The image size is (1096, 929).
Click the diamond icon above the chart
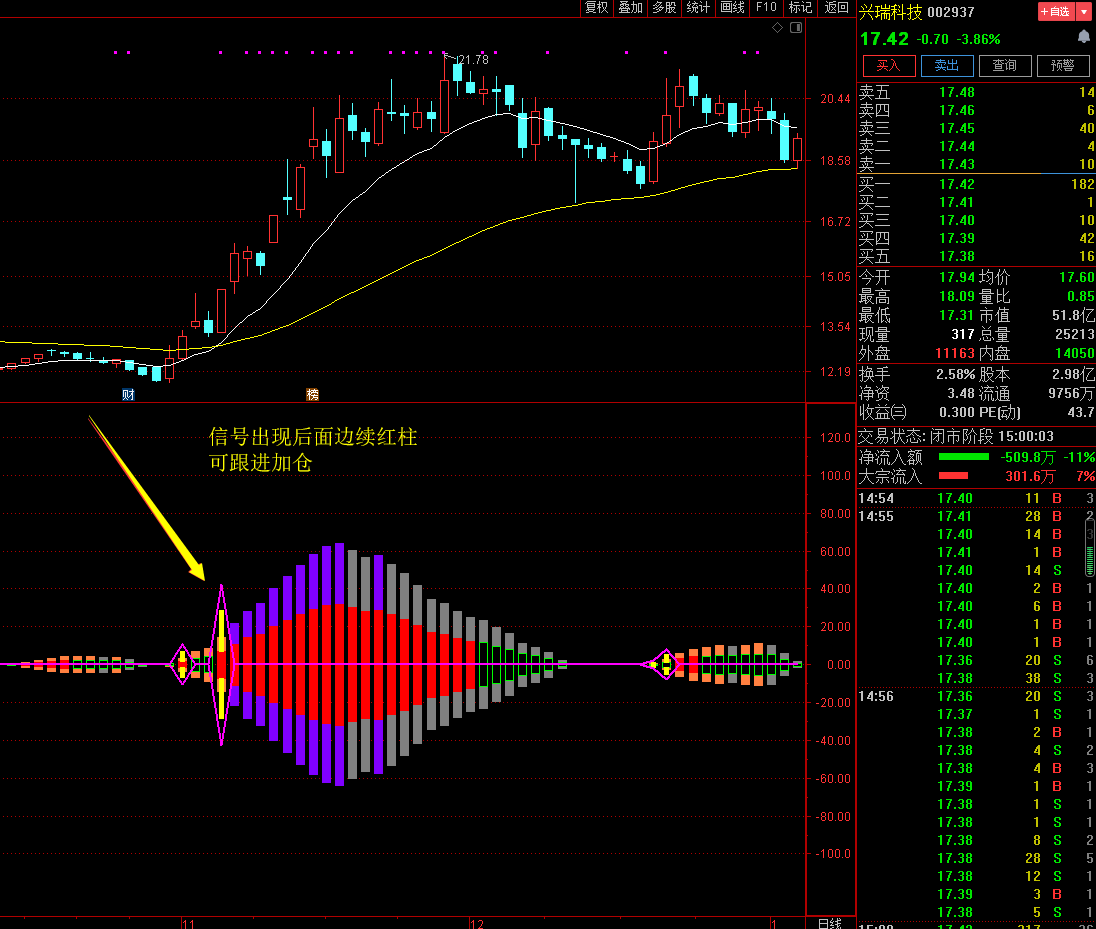click(x=778, y=28)
